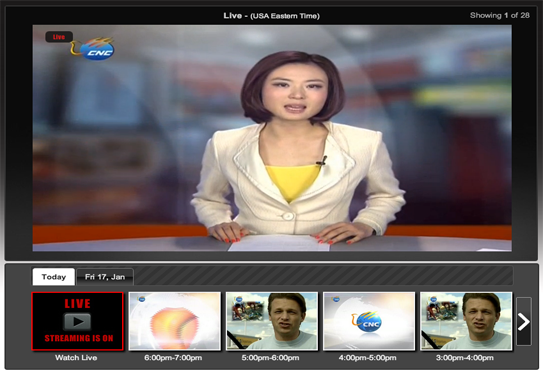The height and width of the screenshot is (372, 543).
Task: Select the 6:00pm-7:00pm thumbnail
Action: [175, 321]
